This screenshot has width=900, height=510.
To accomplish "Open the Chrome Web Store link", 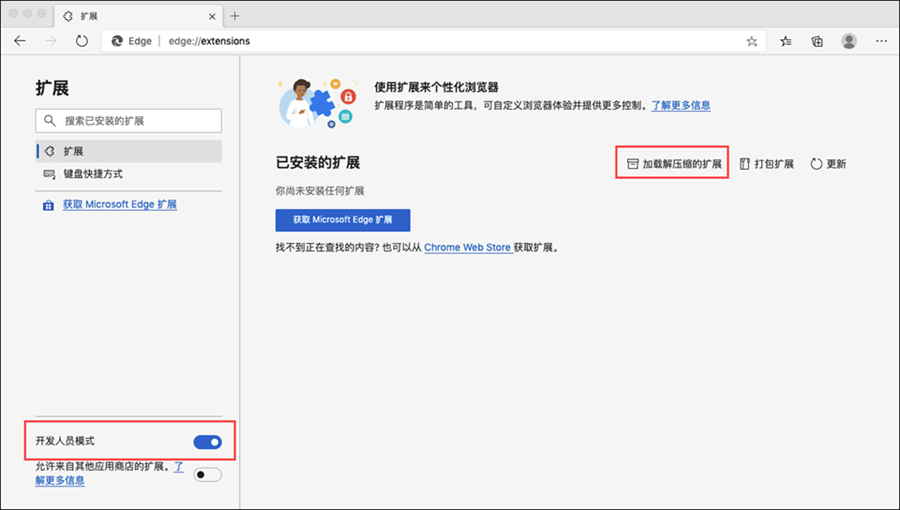I will [x=467, y=247].
